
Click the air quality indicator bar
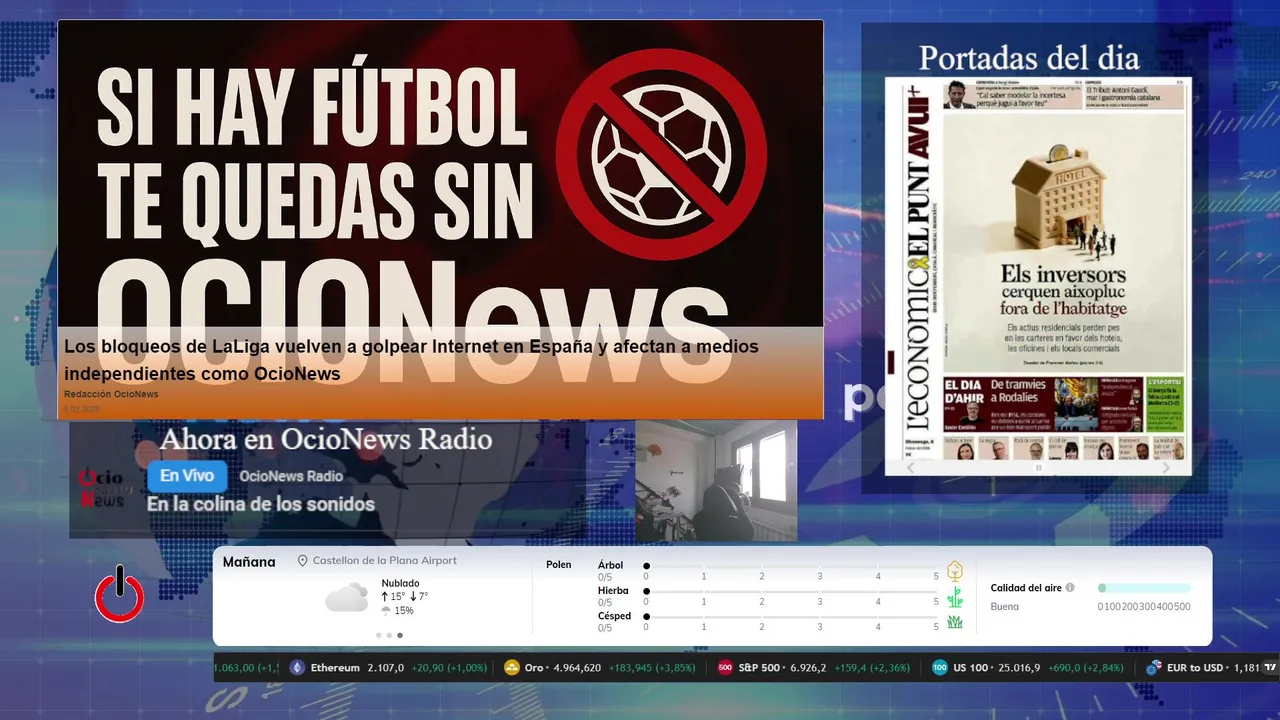click(1144, 588)
